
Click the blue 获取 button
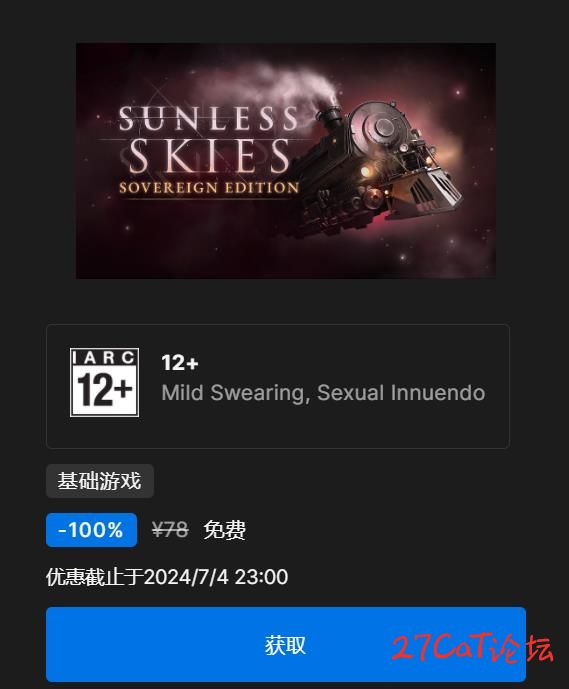click(286, 644)
